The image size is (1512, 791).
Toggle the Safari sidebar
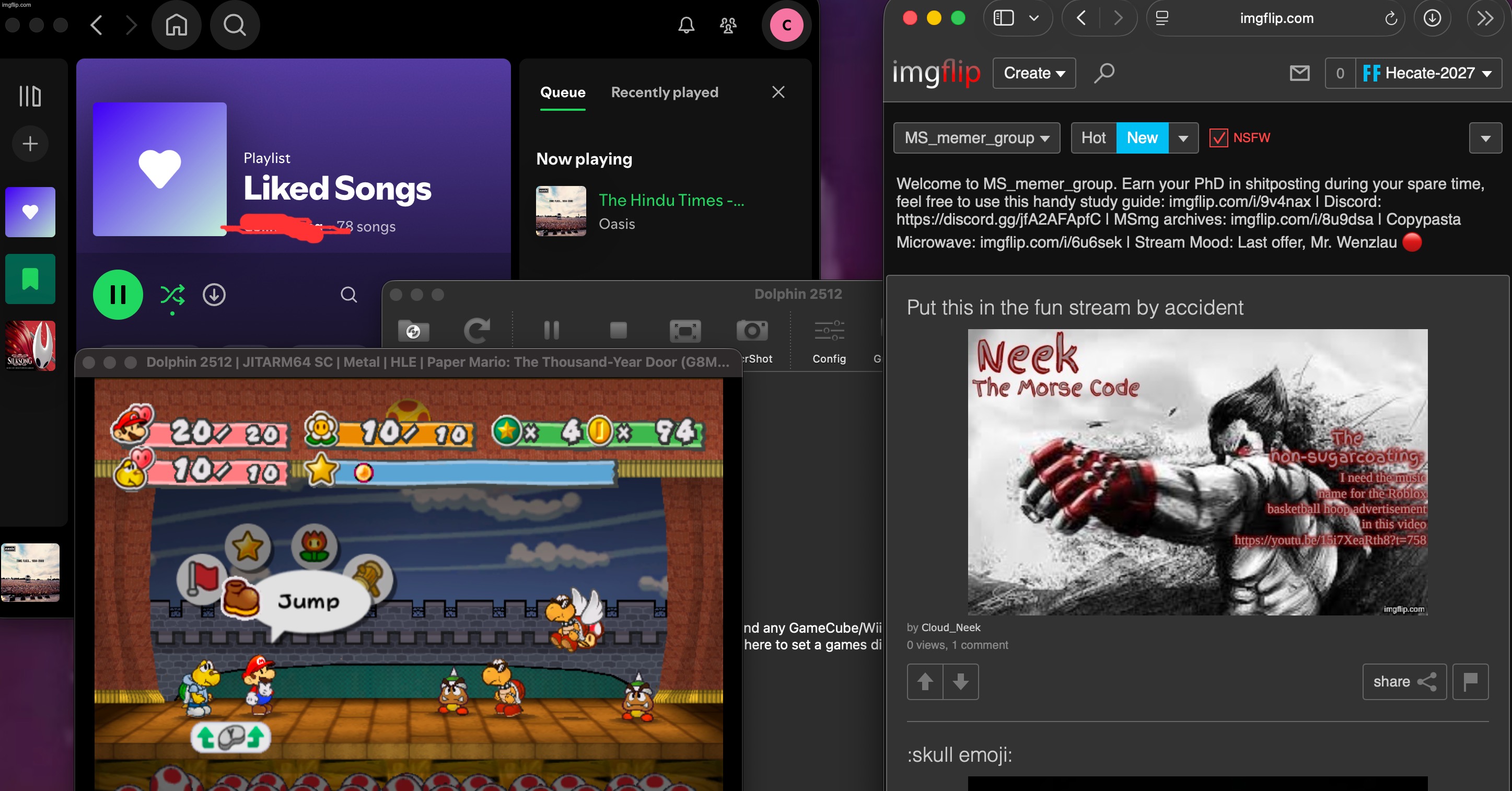1003,18
